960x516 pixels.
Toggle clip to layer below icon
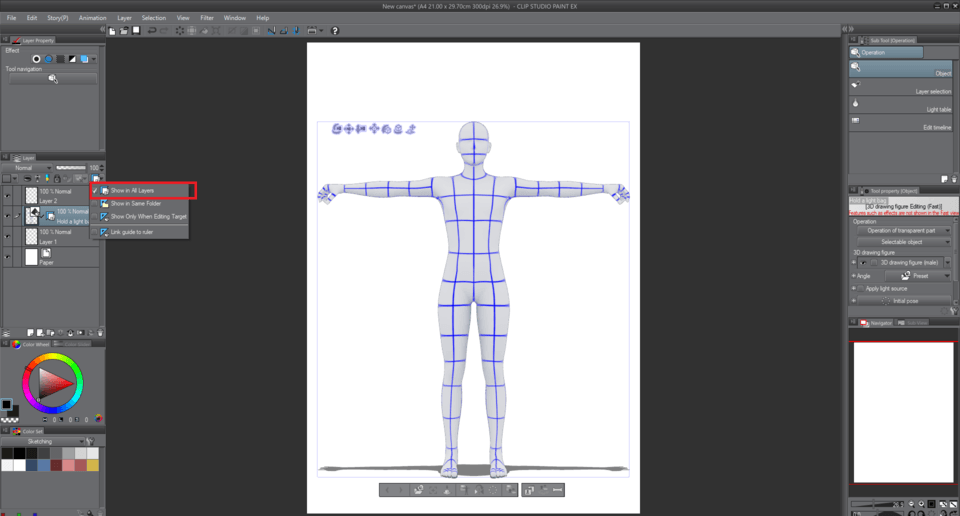[x=28, y=179]
